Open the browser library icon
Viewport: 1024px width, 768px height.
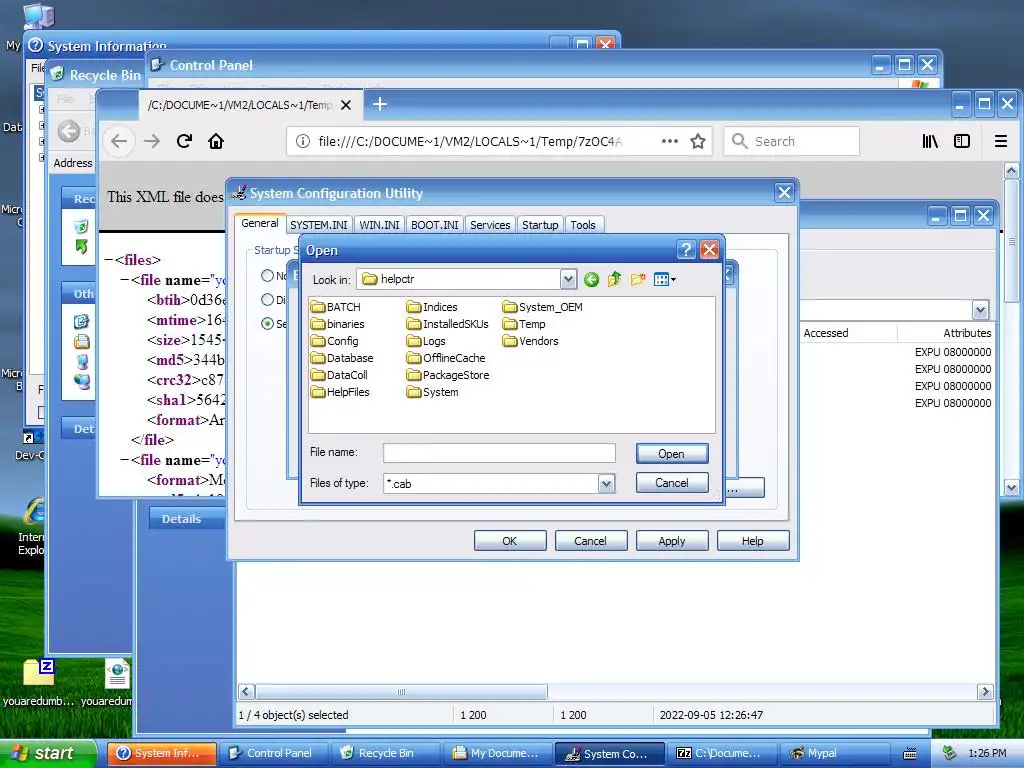[x=930, y=141]
